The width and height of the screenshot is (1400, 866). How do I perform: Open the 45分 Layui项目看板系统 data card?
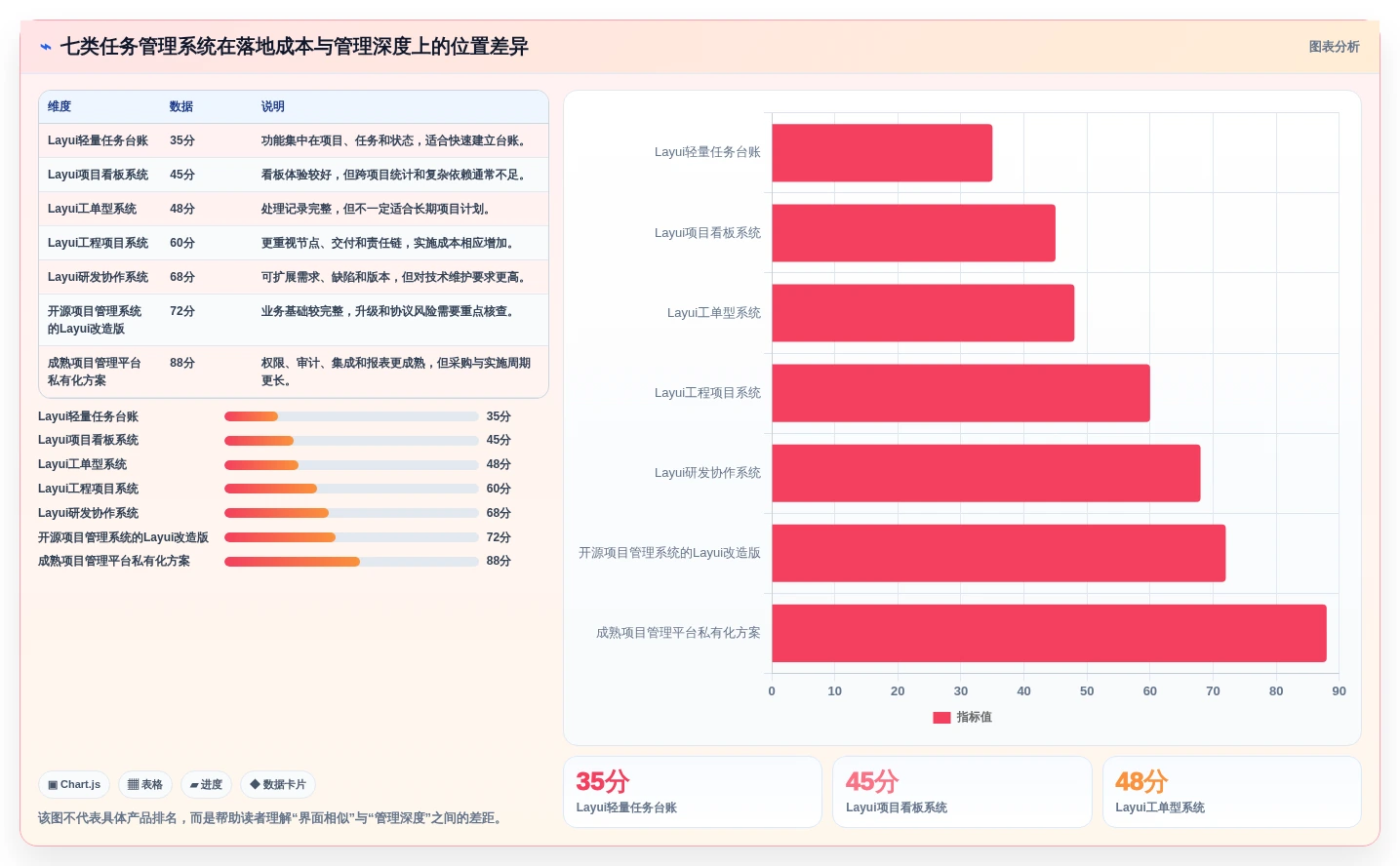pos(962,792)
